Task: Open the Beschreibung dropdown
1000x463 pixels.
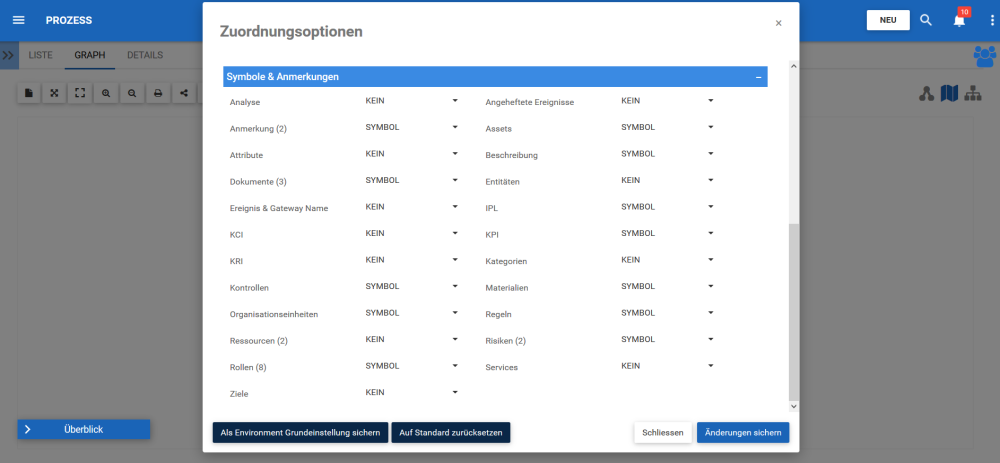Action: [667, 154]
